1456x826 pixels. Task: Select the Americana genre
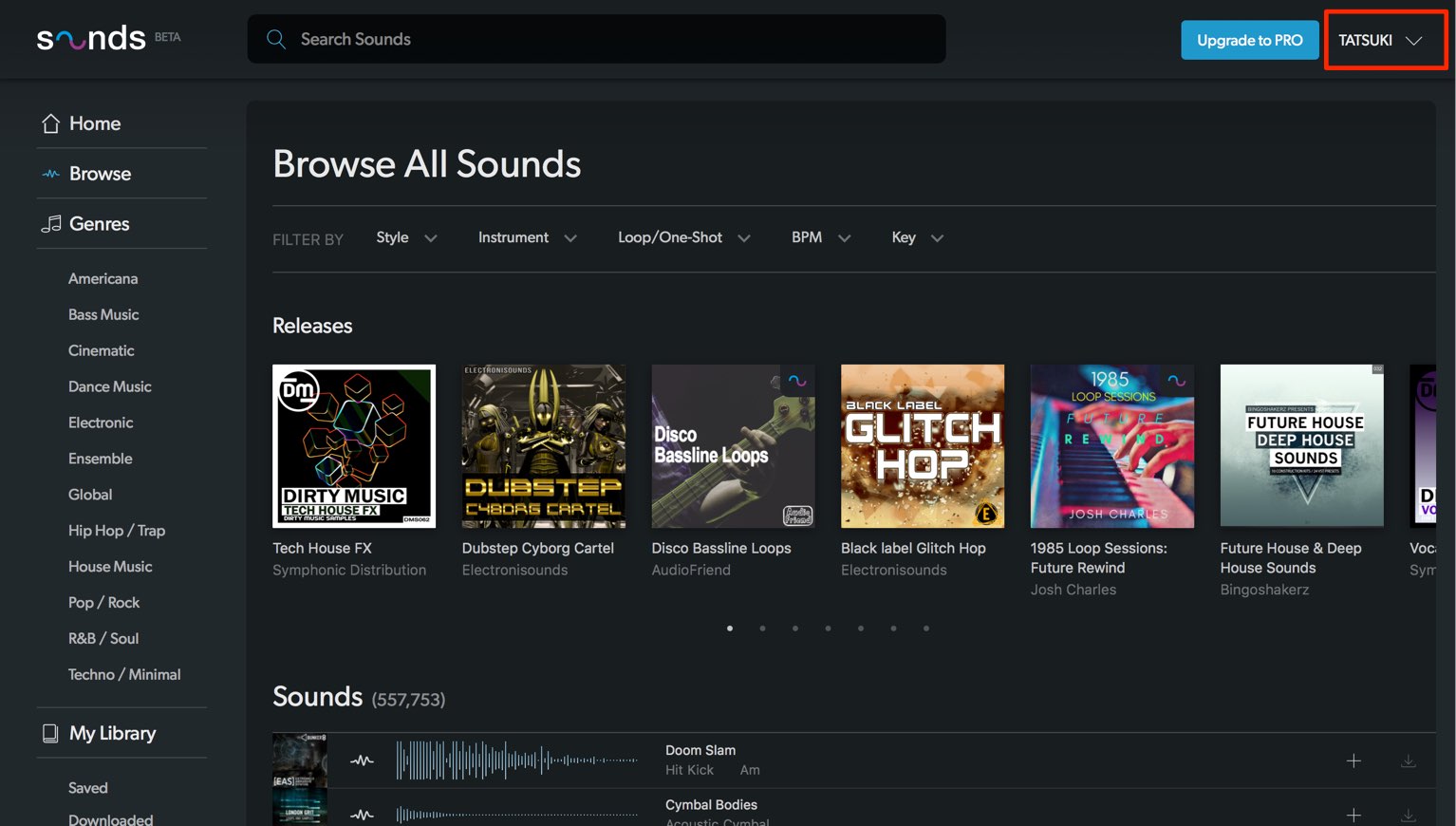[103, 278]
